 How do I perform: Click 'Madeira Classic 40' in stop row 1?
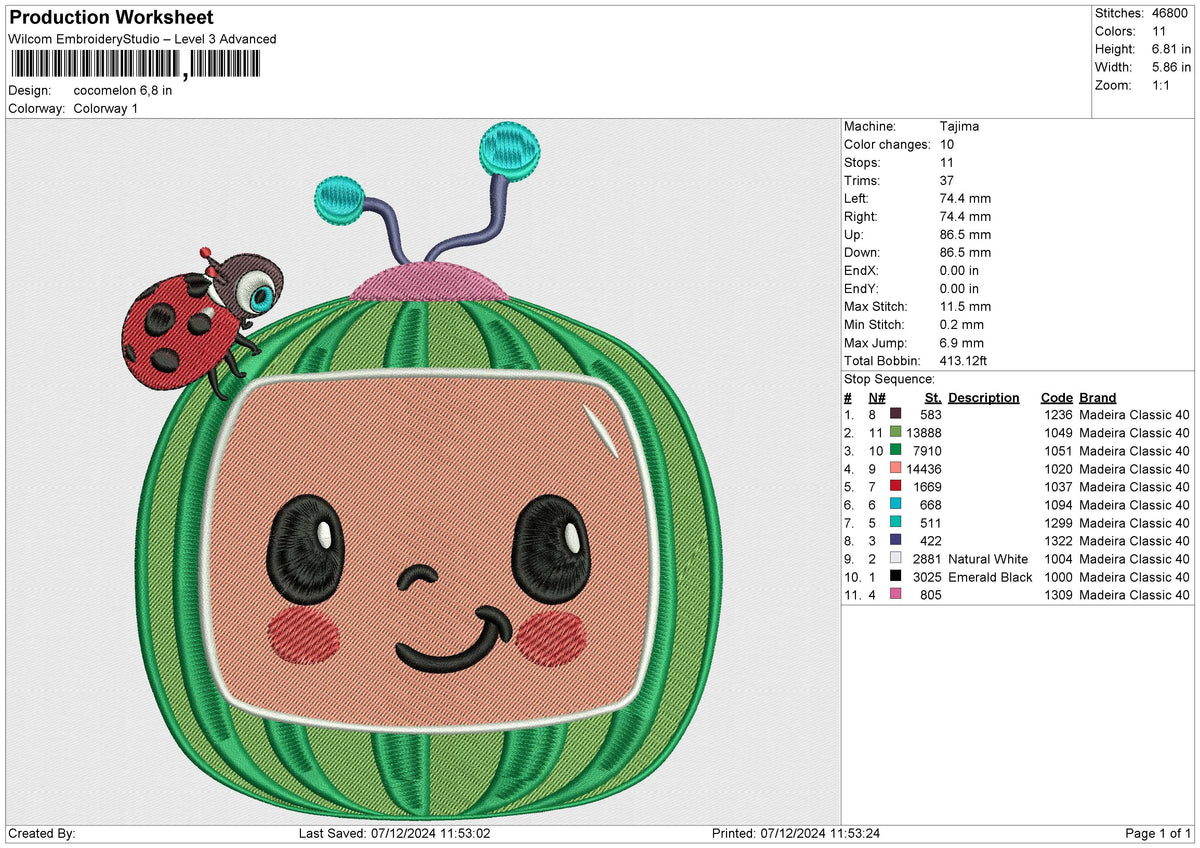tap(1135, 414)
